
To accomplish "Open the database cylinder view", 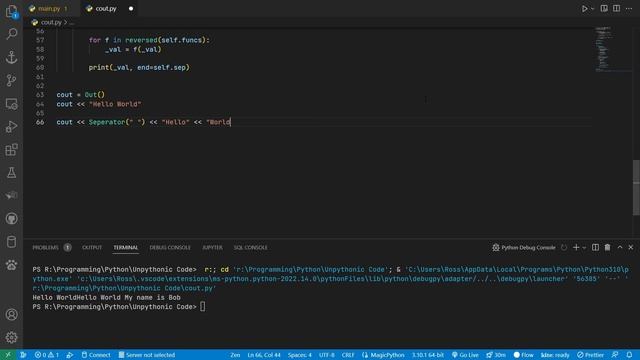I will [11, 242].
